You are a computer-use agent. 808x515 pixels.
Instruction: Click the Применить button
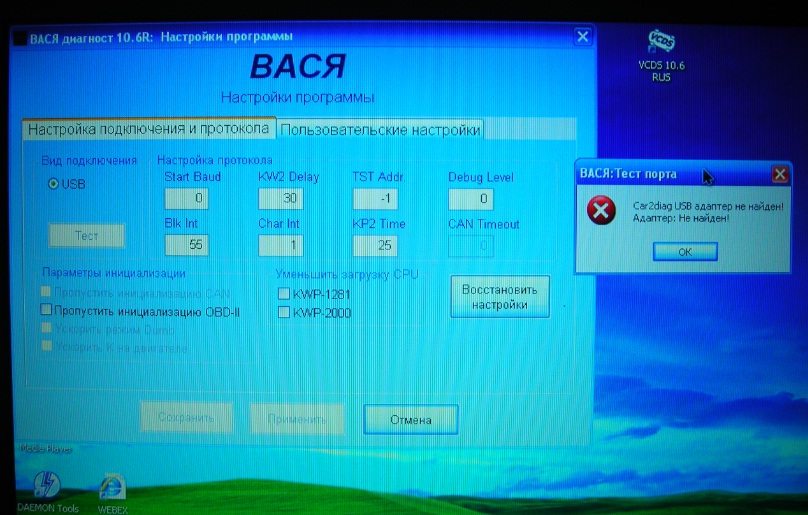297,419
